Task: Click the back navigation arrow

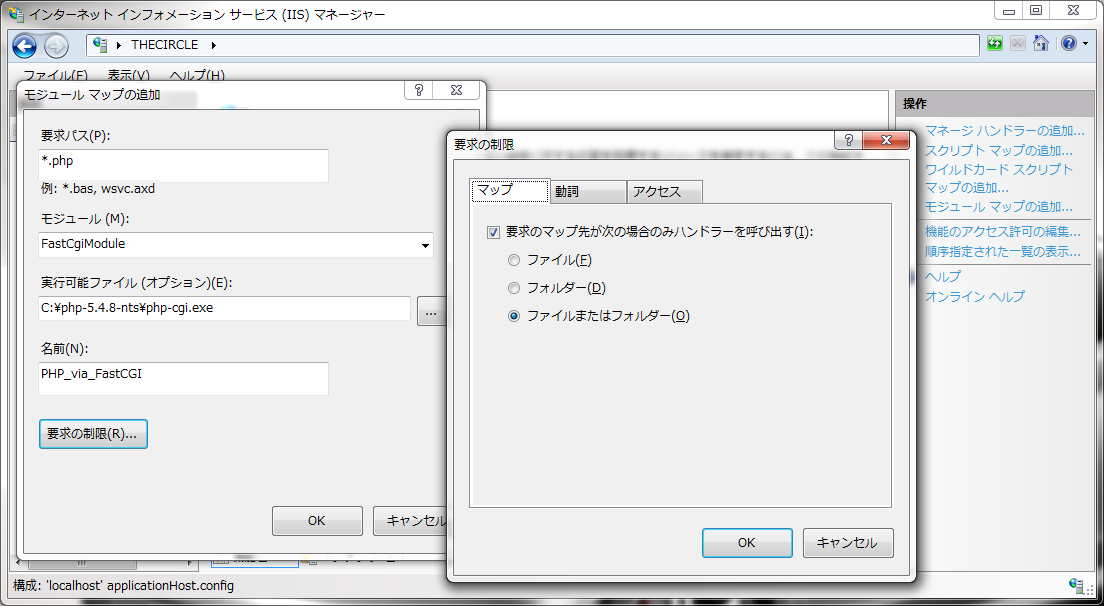Action: (x=25, y=45)
